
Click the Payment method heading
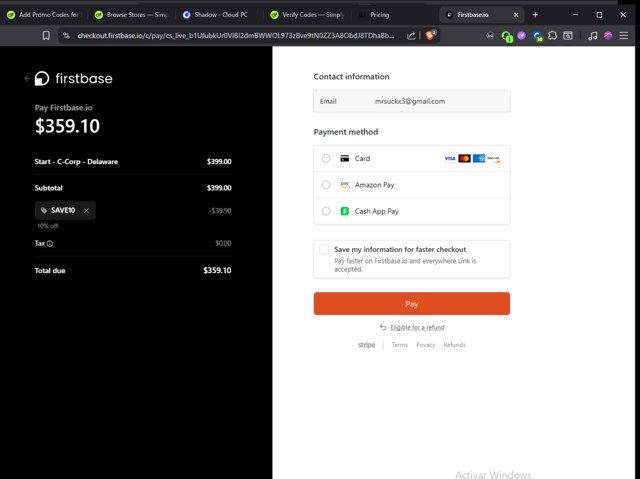point(346,132)
